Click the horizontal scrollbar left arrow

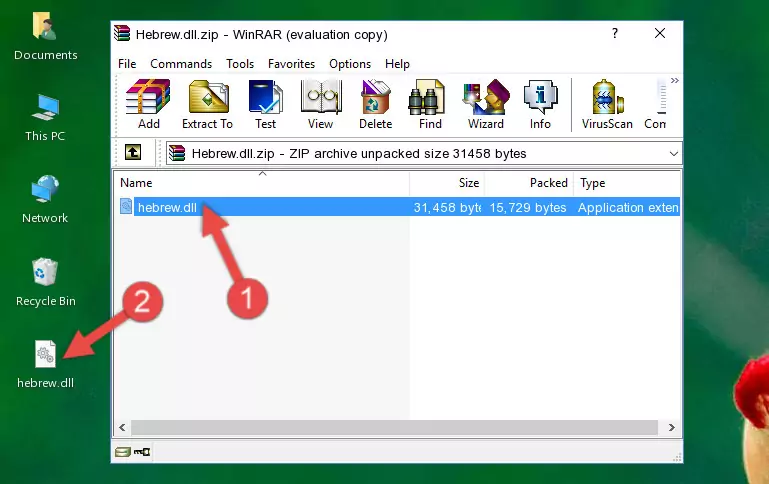(123, 428)
